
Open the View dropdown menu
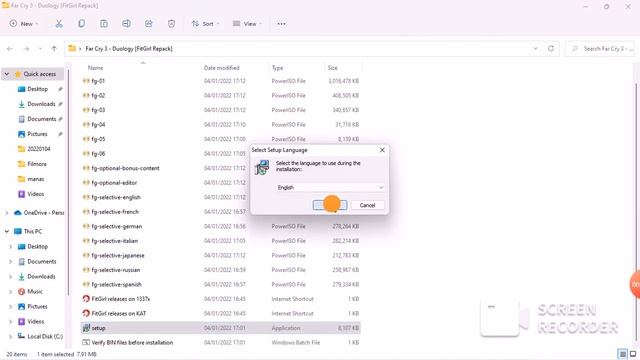tap(247, 24)
